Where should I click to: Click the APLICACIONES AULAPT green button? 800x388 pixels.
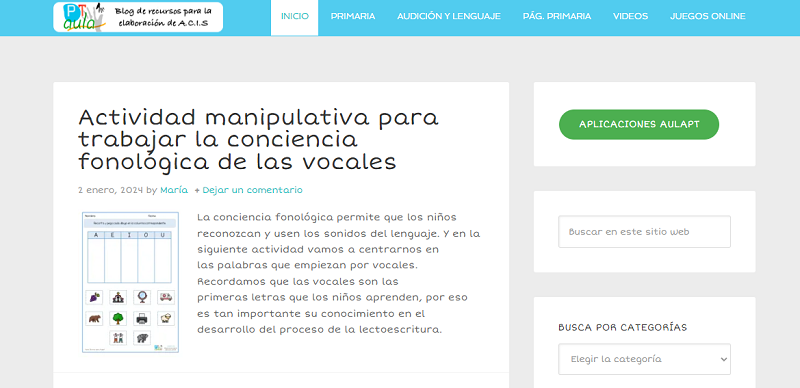coord(639,125)
